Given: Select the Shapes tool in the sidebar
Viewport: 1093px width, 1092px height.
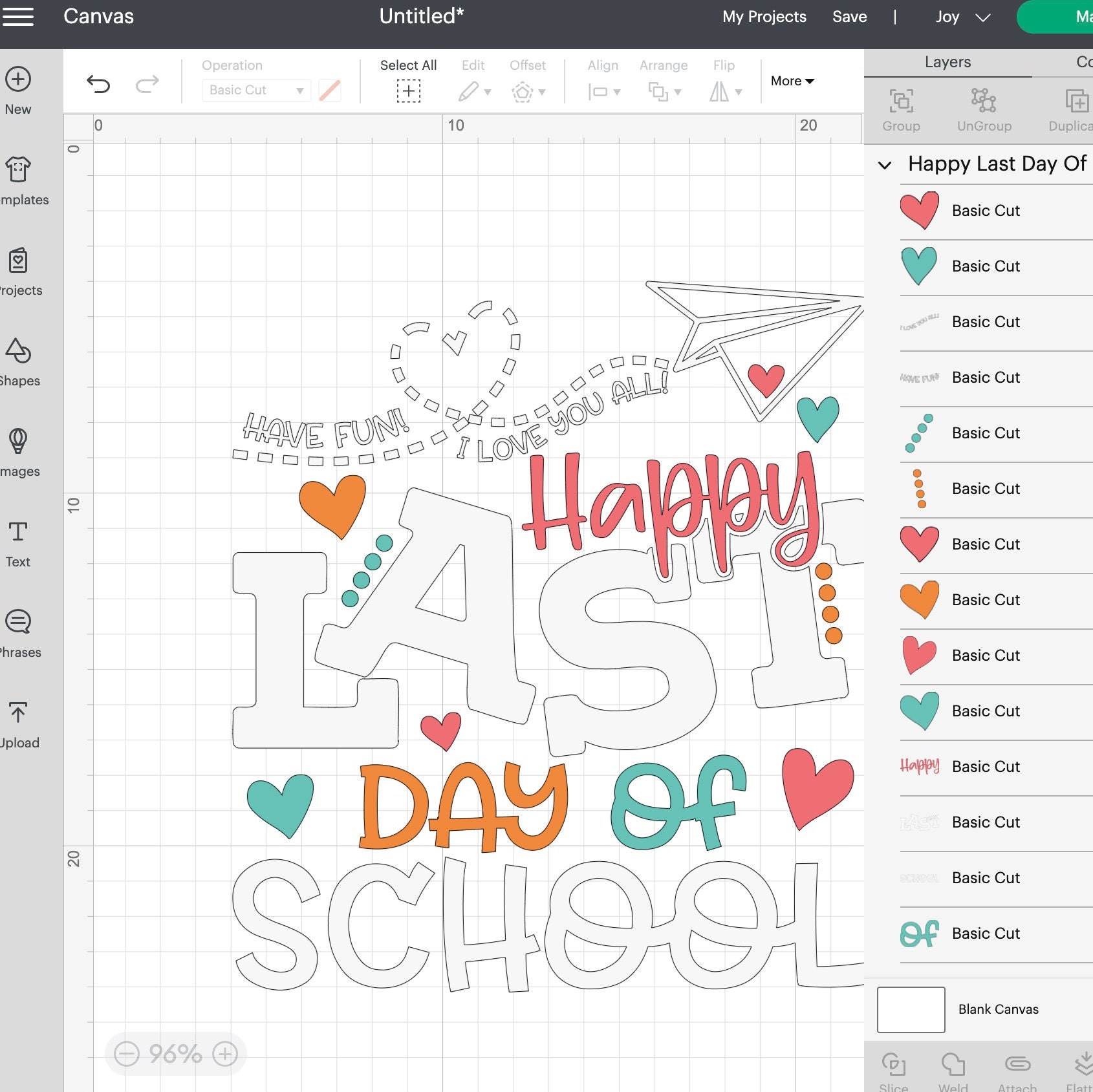Looking at the screenshot, I should 19,361.
